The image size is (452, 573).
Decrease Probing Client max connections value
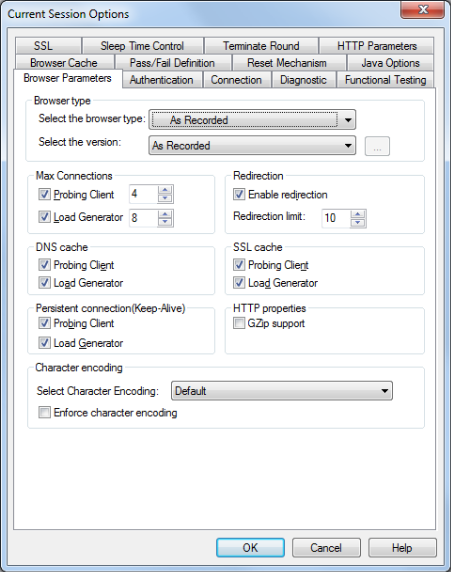[165, 198]
